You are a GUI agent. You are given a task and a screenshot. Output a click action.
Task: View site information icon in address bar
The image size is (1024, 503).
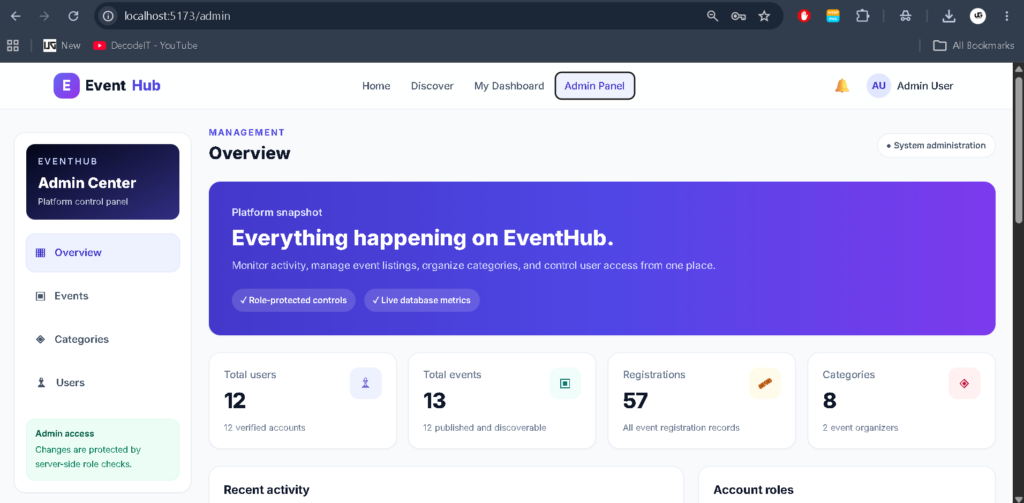tap(108, 16)
